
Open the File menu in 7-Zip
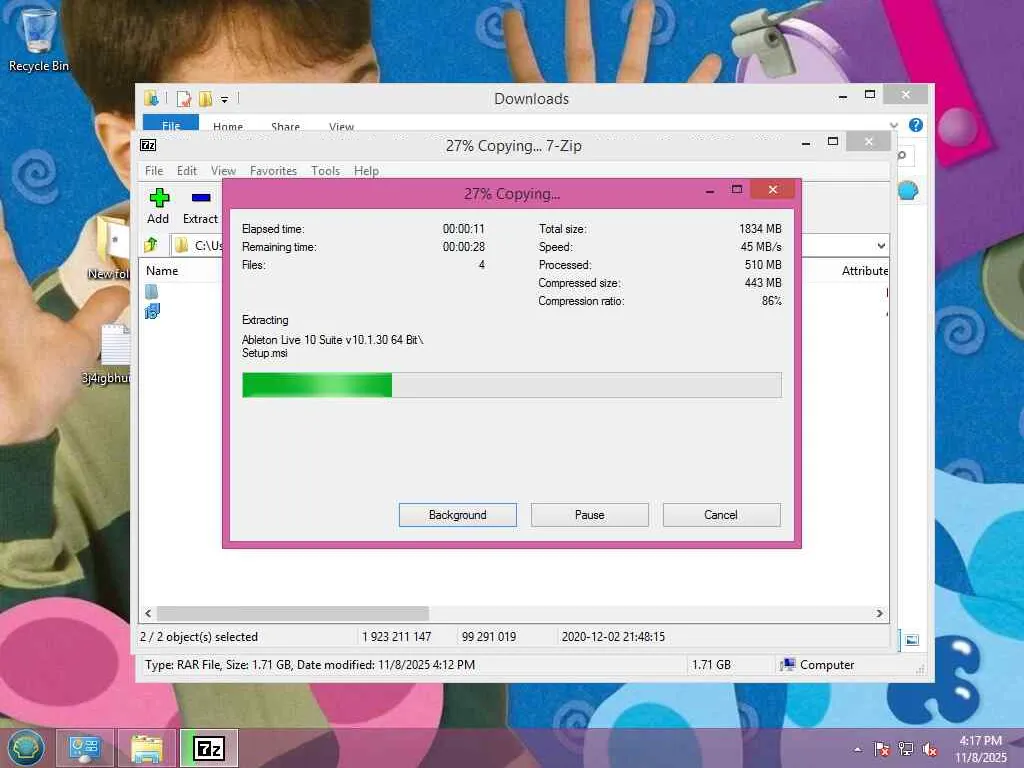(154, 170)
